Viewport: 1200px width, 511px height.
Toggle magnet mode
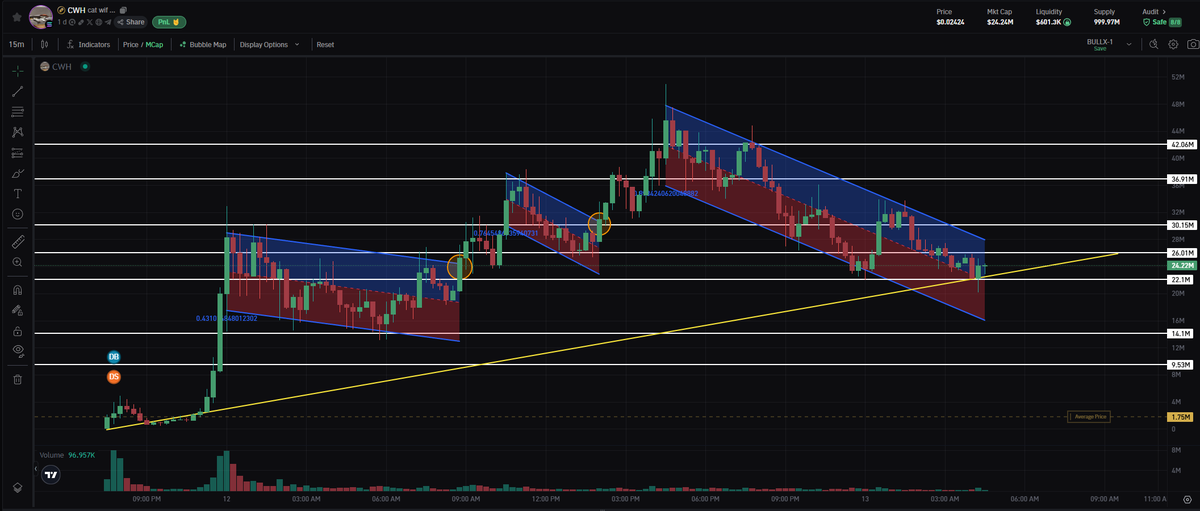pyautogui.click(x=17, y=289)
